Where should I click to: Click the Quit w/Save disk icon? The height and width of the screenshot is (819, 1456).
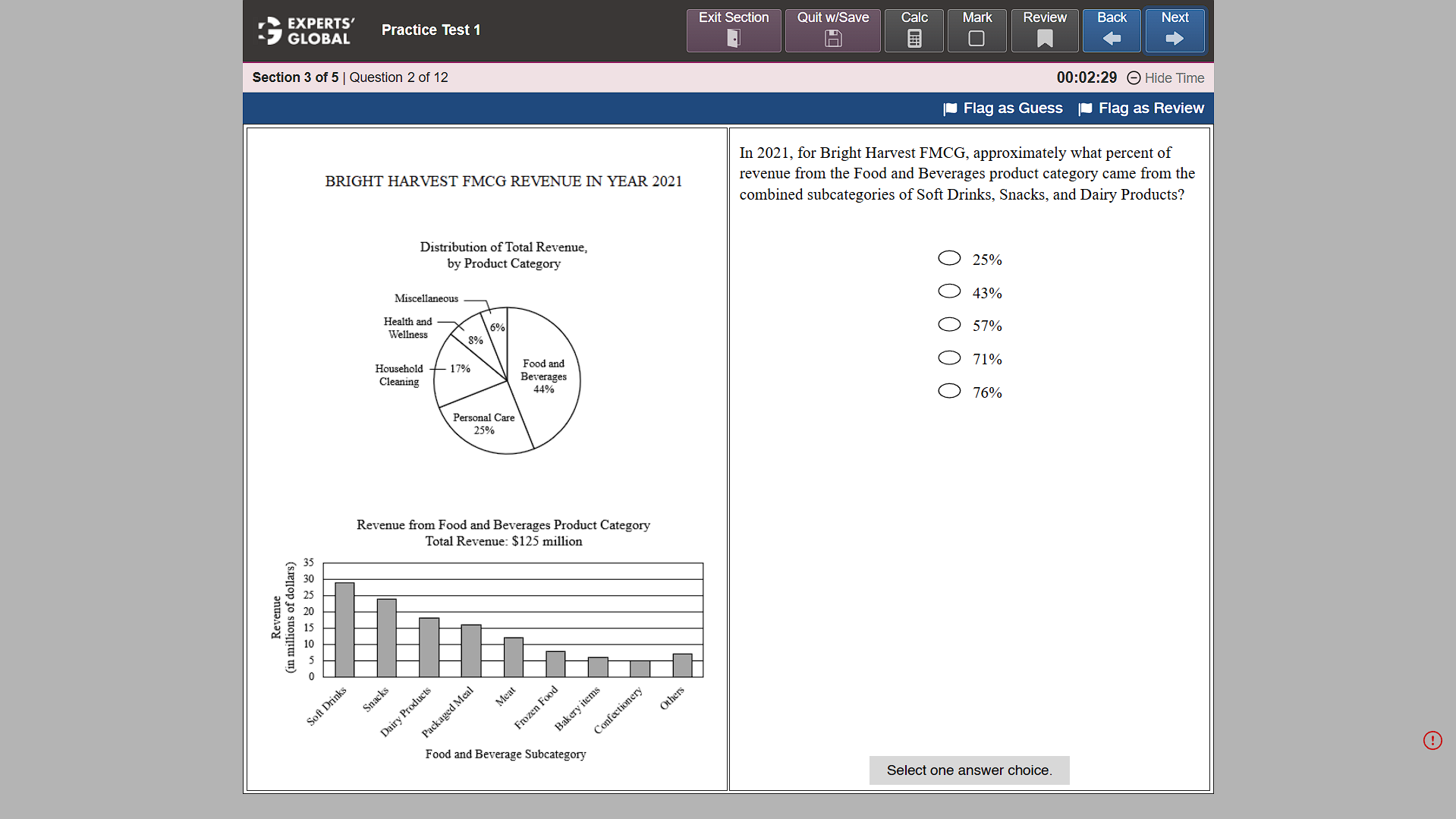pyautogui.click(x=832, y=36)
